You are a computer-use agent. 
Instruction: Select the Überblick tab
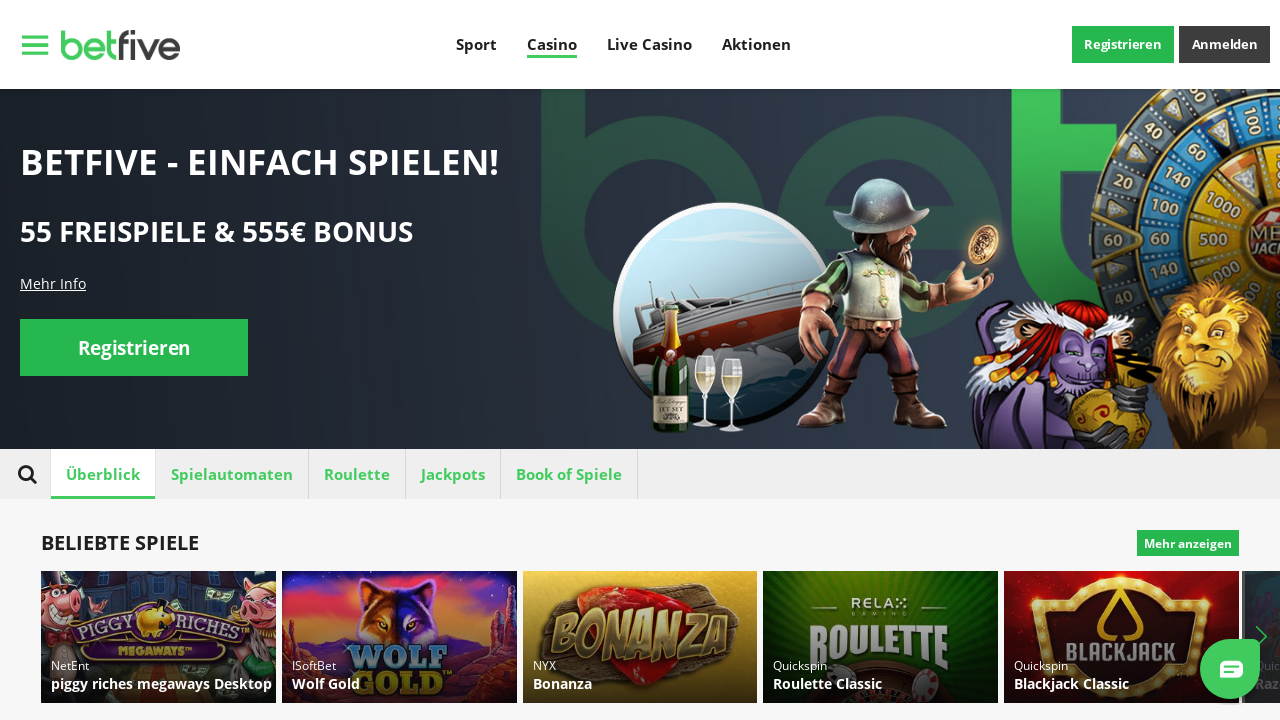pos(103,474)
